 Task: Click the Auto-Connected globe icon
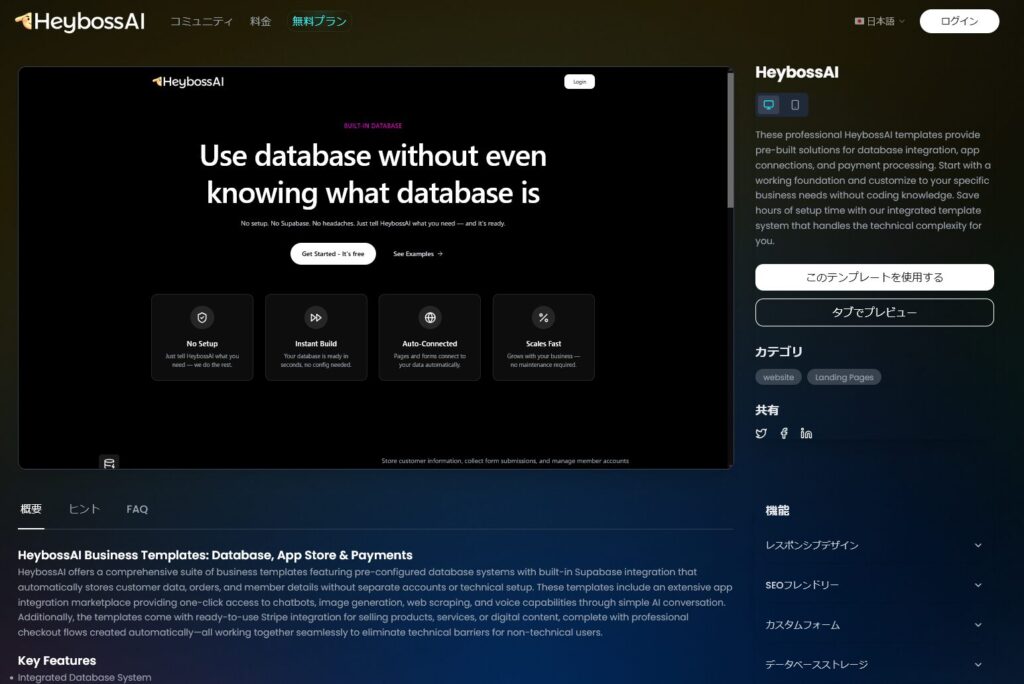pyautogui.click(x=430, y=318)
